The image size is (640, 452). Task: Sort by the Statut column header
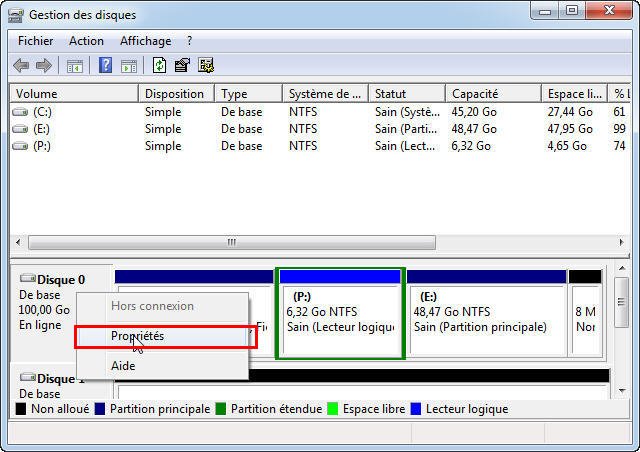click(x=407, y=94)
